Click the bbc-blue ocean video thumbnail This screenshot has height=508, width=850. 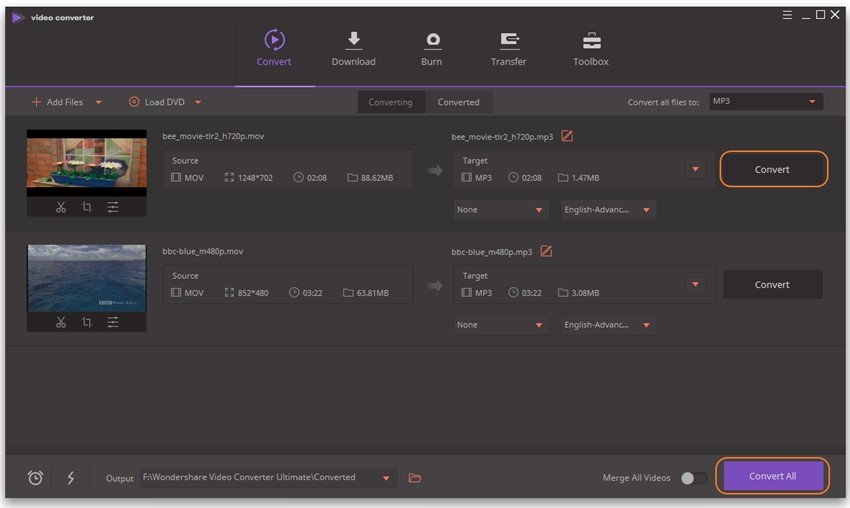tap(87, 278)
